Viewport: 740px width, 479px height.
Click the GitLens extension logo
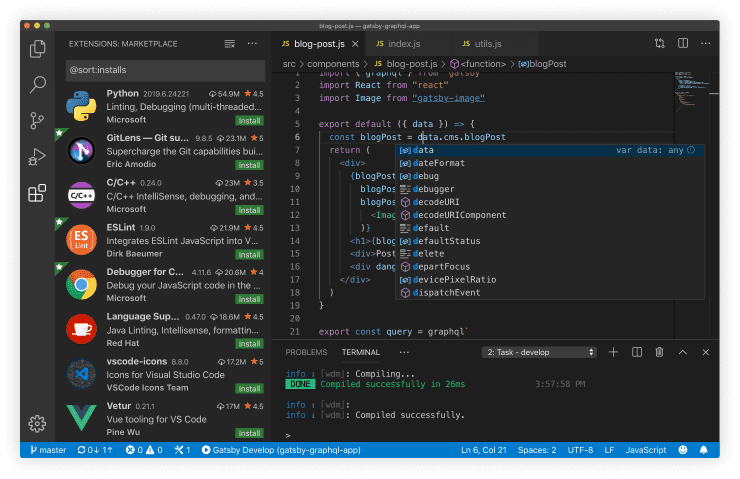[81, 151]
